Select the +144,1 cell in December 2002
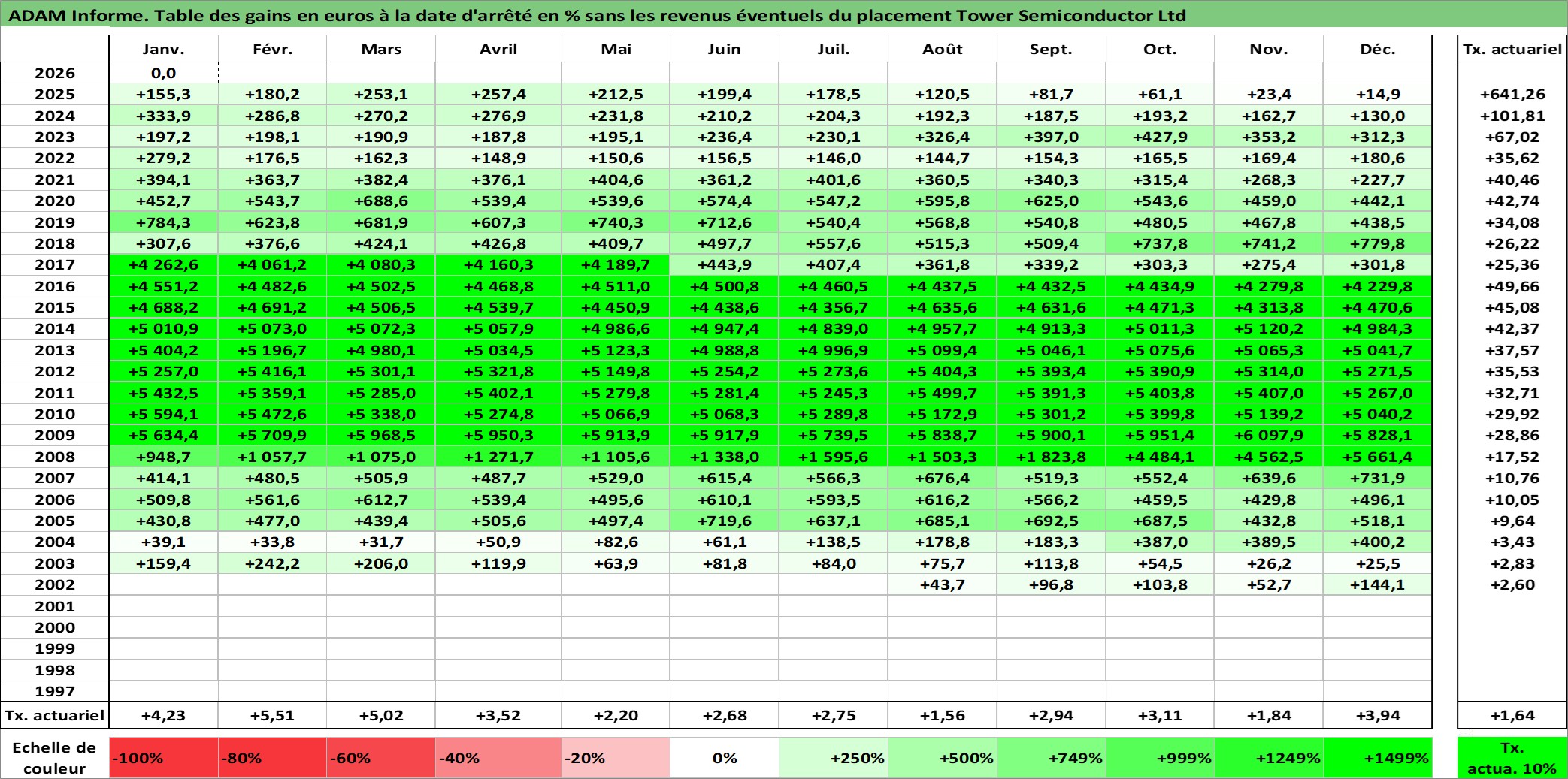This screenshot has width=1568, height=779. 1378,584
